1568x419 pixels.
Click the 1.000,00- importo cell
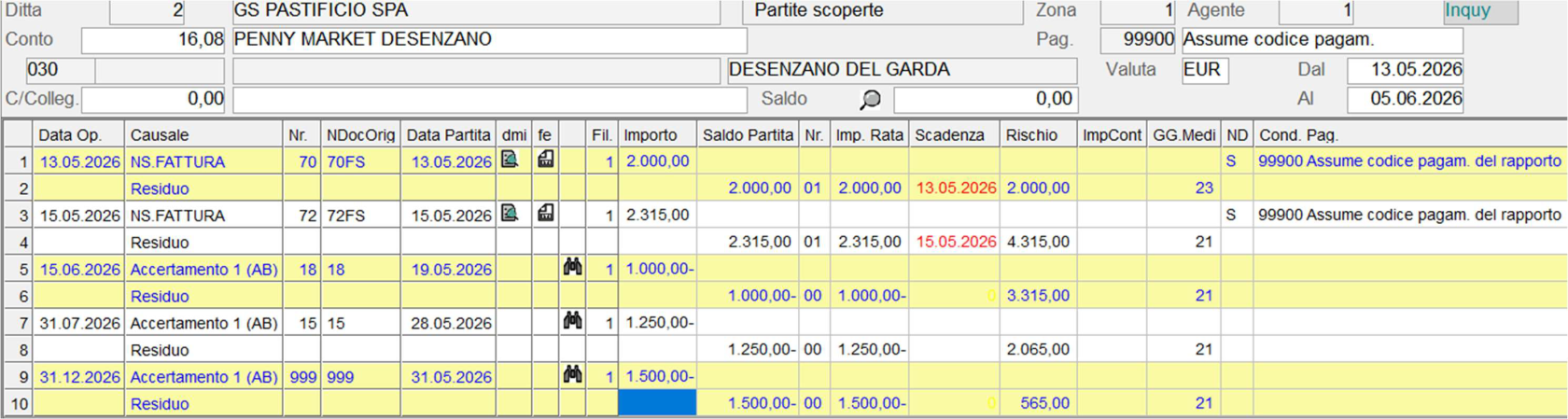pyautogui.click(x=657, y=269)
